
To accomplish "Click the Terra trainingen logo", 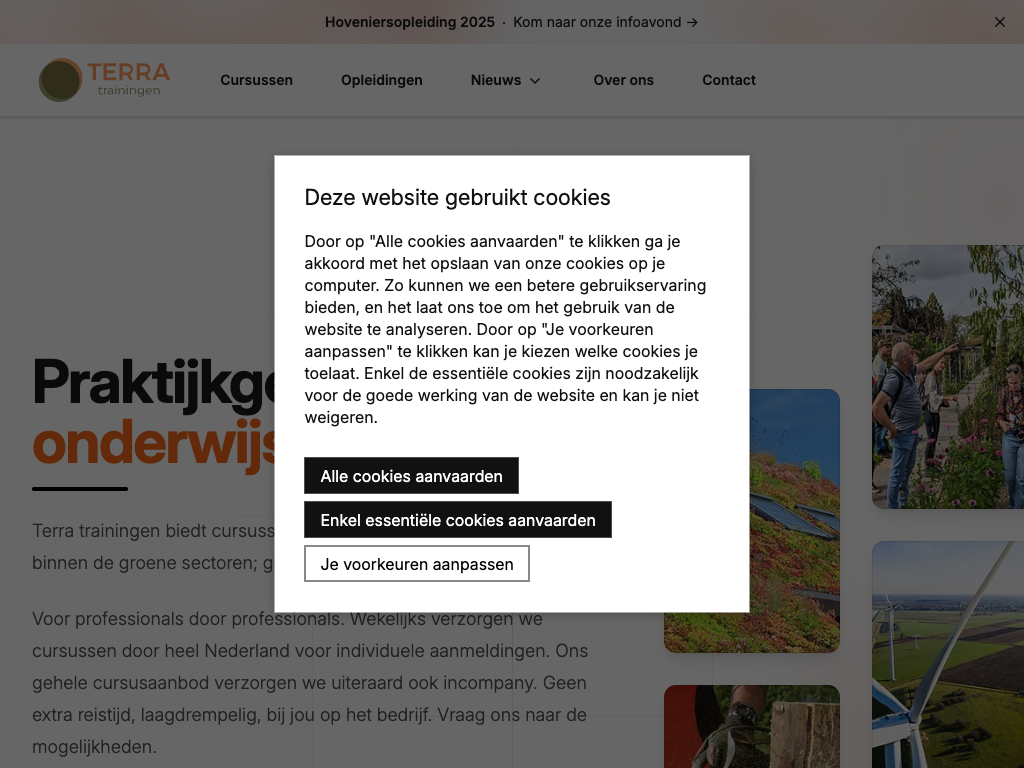I will (104, 80).
